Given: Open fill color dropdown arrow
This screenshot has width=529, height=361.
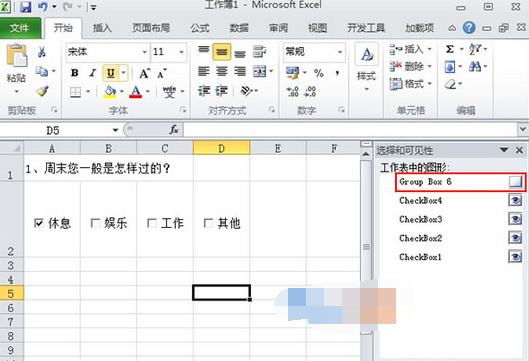Looking at the screenshot, I should 122,91.
